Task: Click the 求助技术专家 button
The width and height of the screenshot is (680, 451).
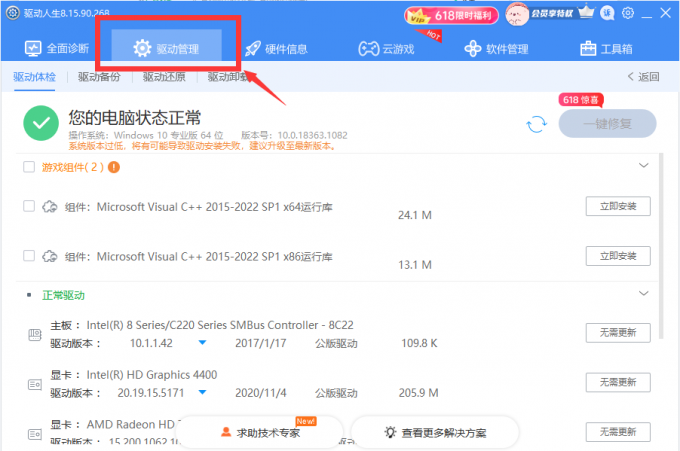Action: [x=260, y=432]
